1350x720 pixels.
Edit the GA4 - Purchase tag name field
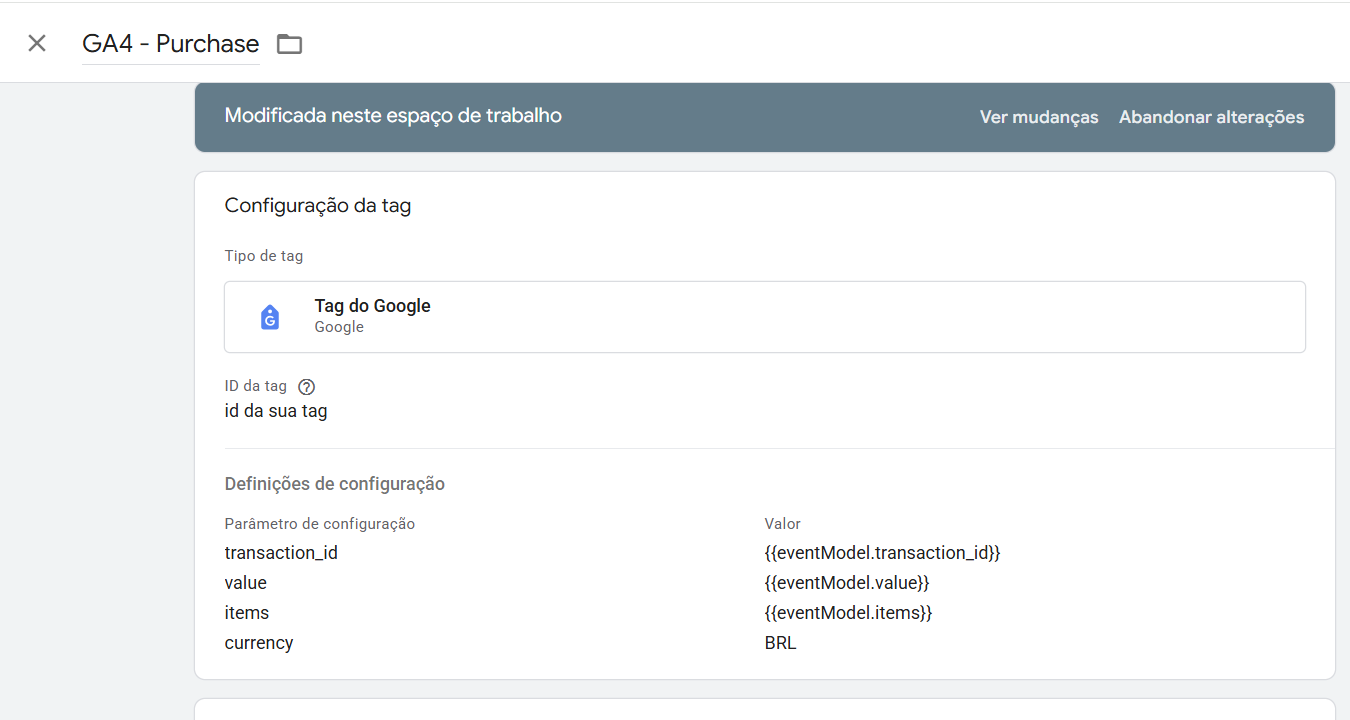171,44
